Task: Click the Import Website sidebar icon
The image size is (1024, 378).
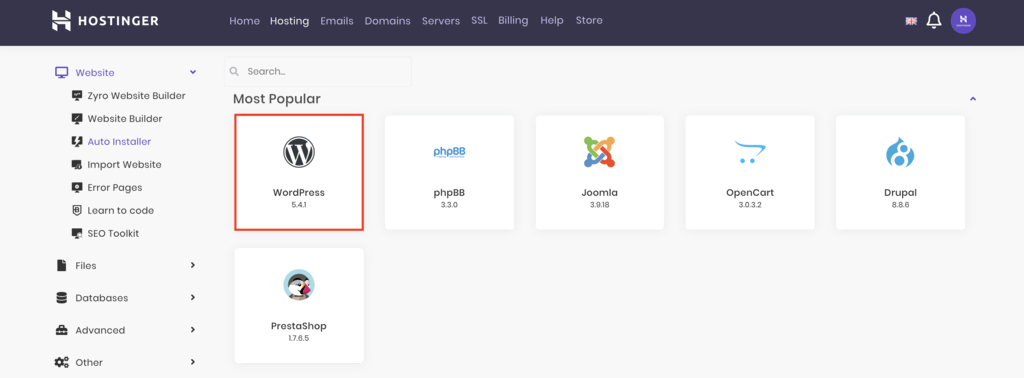Action: click(76, 165)
